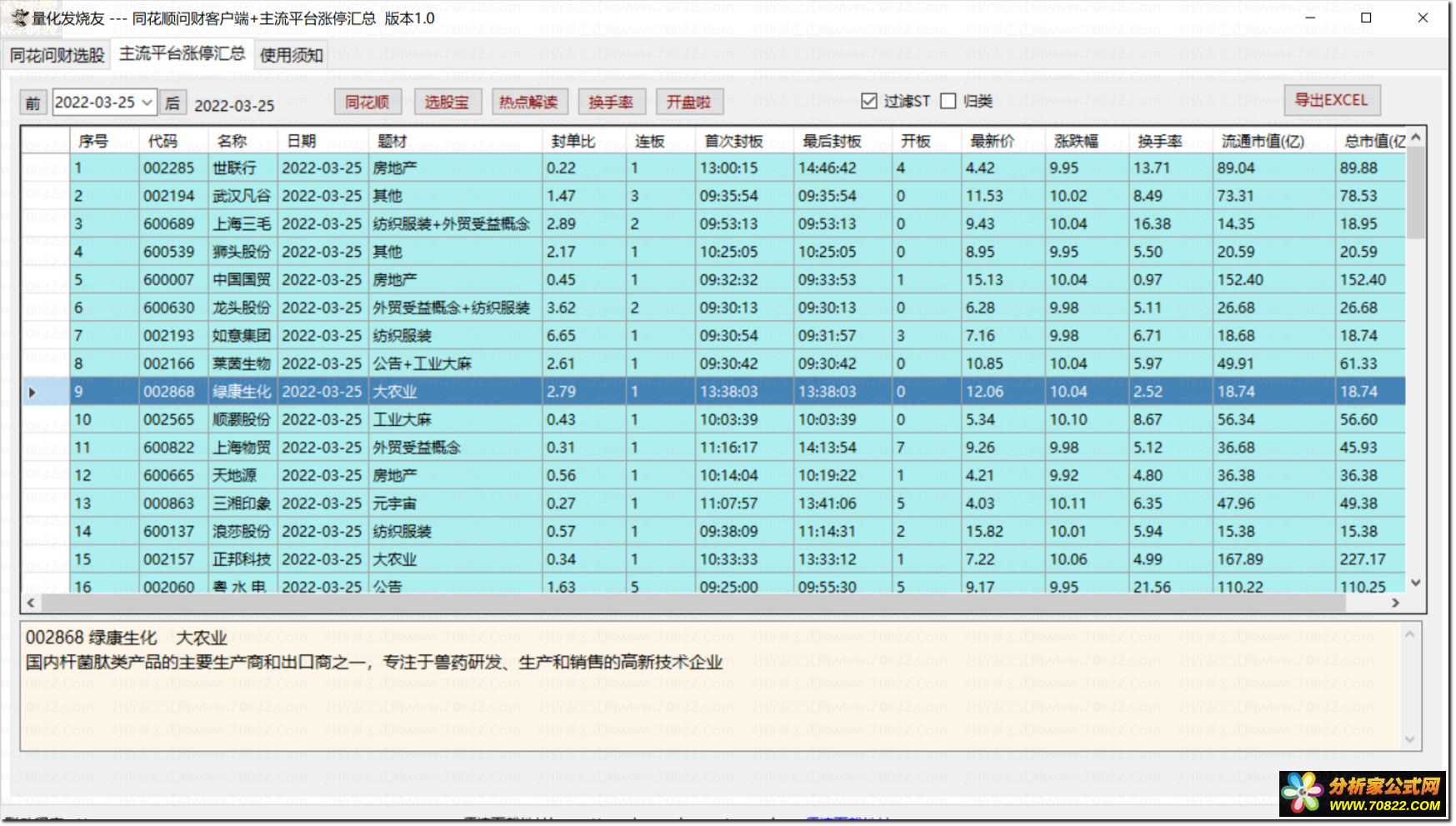
Task: Click the 中国国贸 name cell
Action: pos(243,279)
